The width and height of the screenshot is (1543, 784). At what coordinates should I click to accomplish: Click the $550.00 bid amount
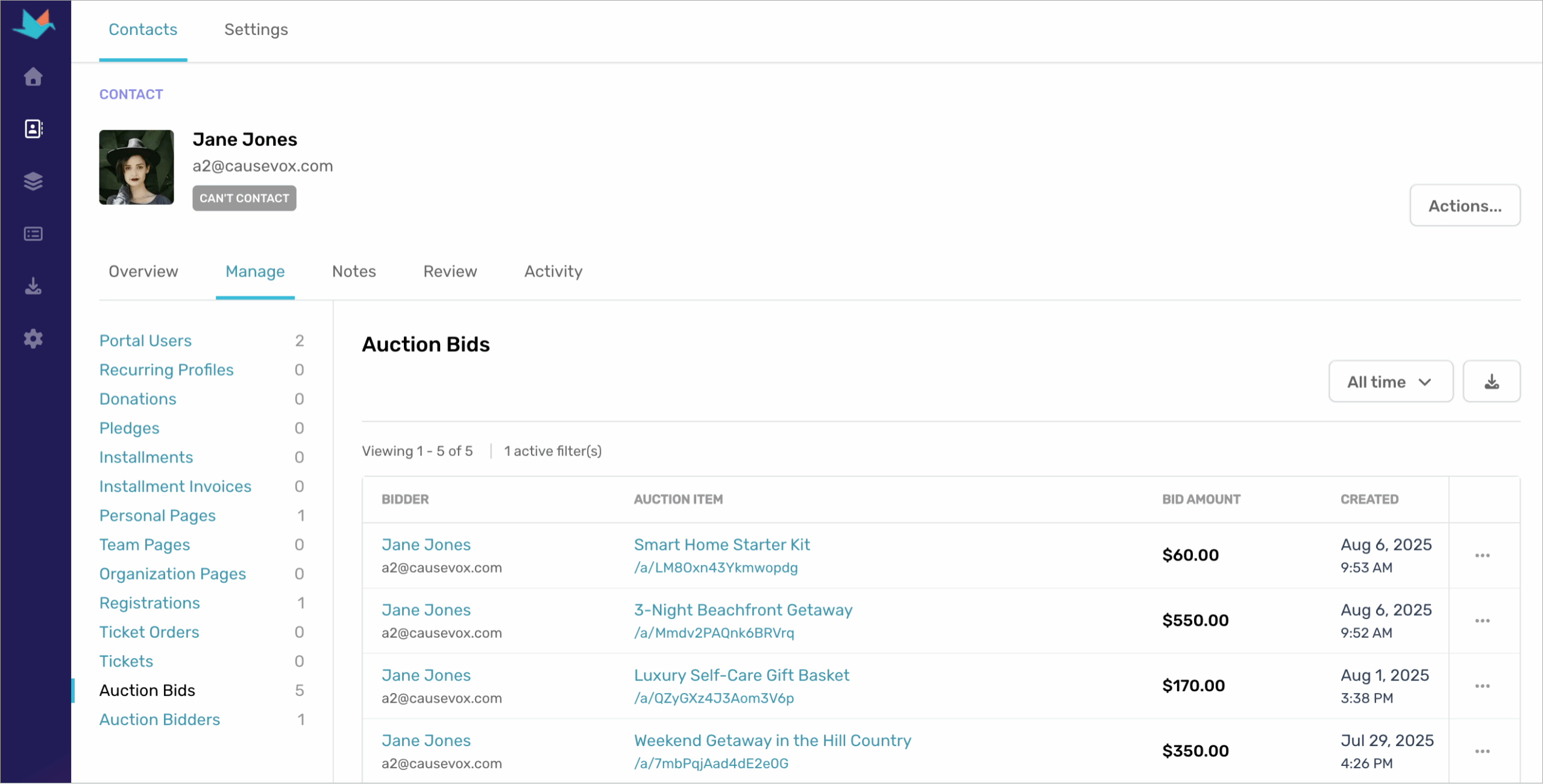click(1195, 620)
